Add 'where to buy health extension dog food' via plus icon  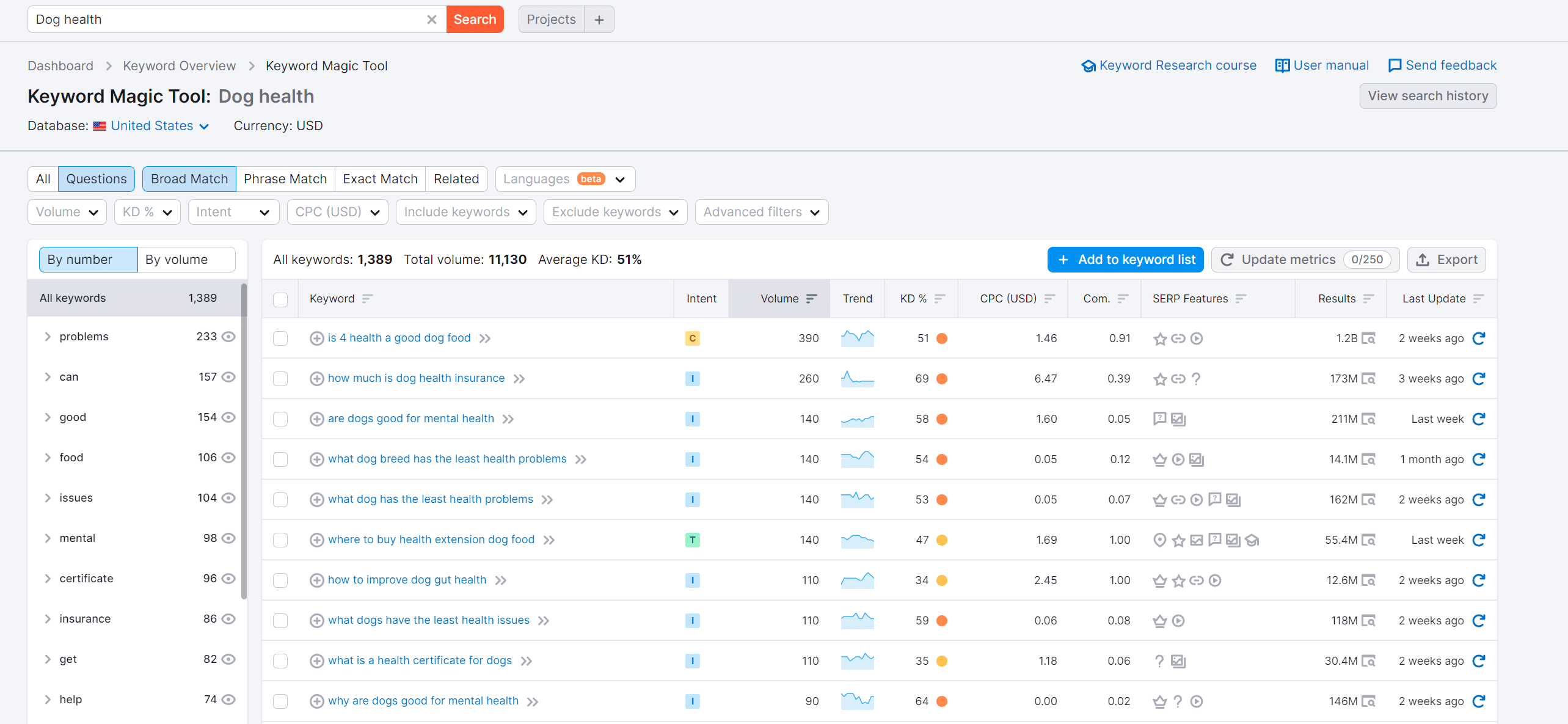(316, 540)
